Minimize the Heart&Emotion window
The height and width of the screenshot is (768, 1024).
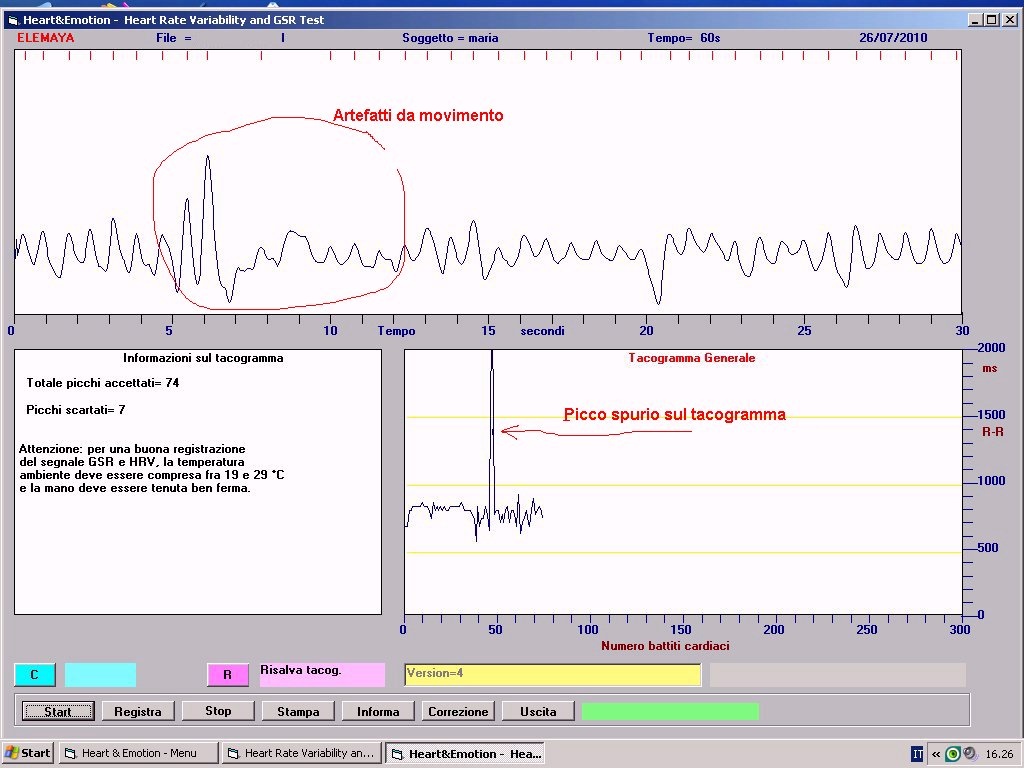[x=975, y=20]
